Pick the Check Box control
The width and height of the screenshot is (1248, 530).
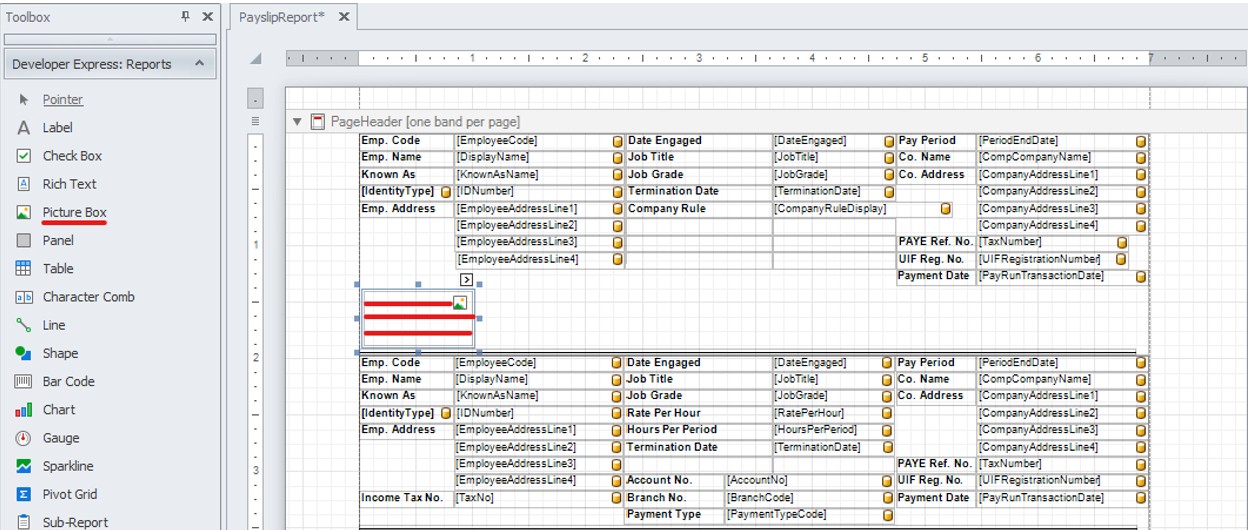coord(72,156)
